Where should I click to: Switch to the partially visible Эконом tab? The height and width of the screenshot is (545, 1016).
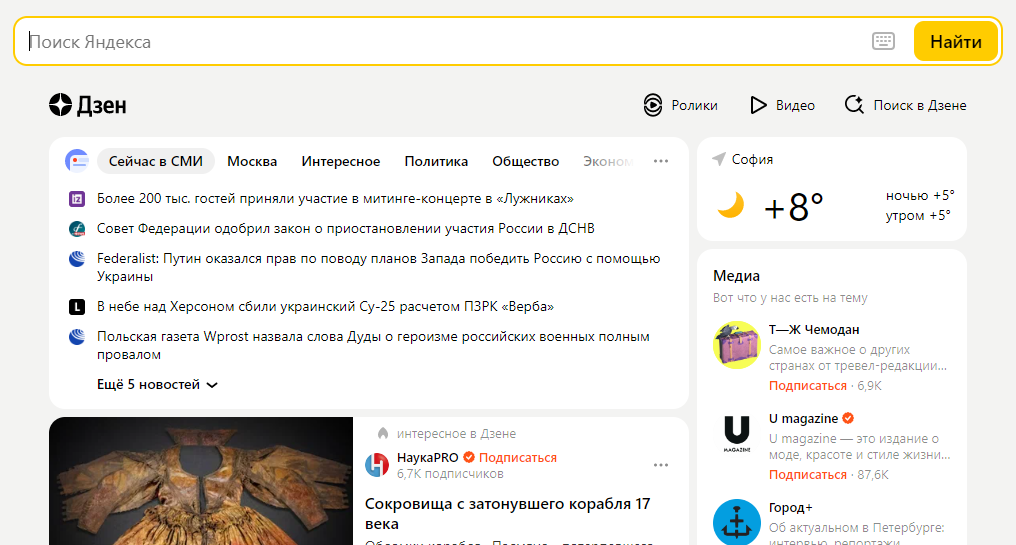coord(608,161)
